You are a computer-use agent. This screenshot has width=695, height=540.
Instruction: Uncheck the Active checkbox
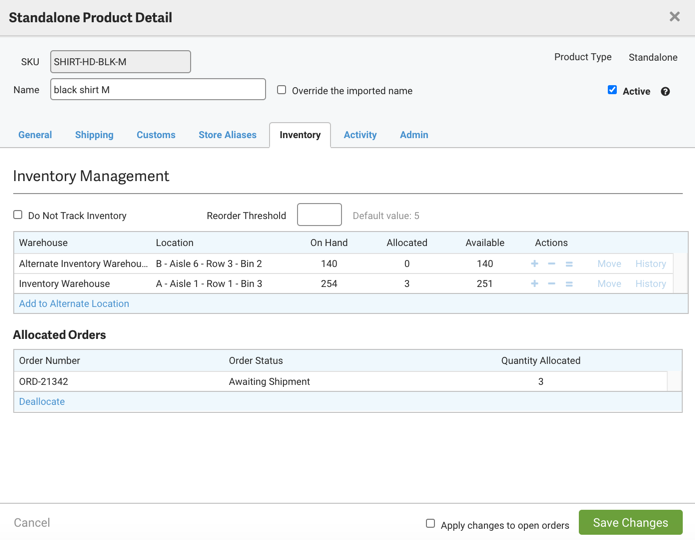pos(612,90)
